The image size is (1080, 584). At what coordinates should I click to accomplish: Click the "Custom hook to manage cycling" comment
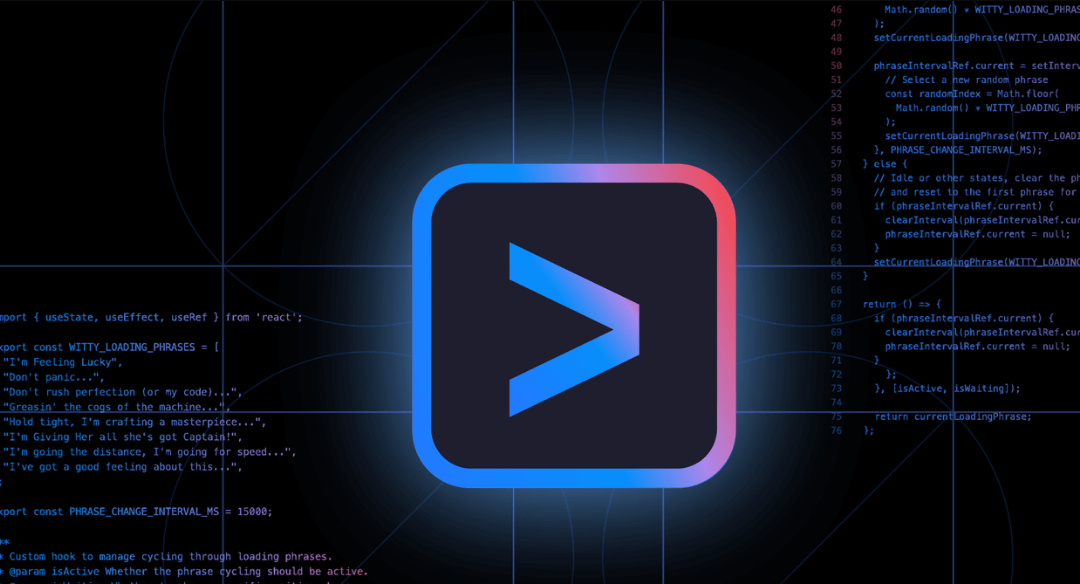click(165, 556)
